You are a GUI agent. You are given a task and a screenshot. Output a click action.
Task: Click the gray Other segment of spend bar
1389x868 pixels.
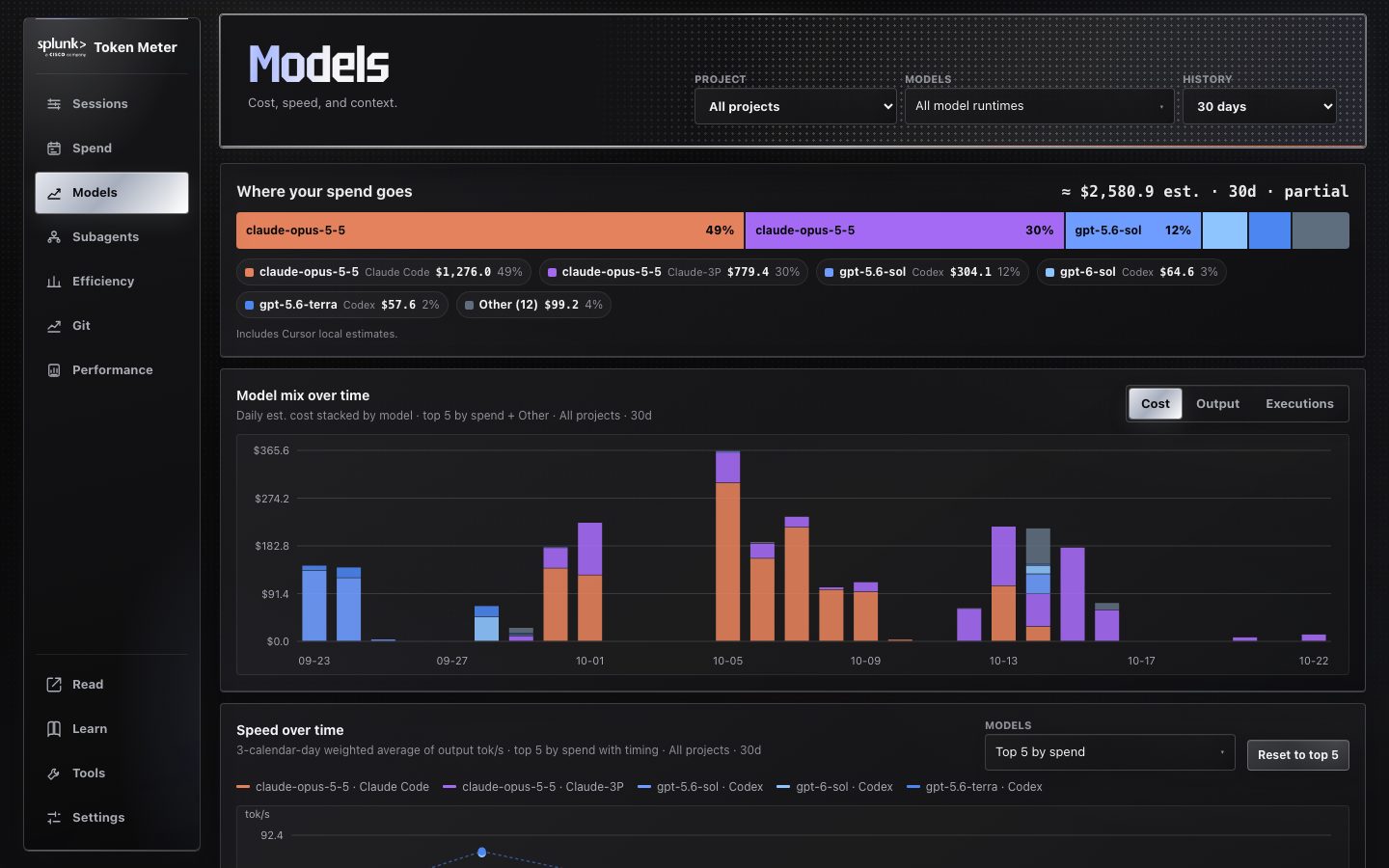(1321, 231)
